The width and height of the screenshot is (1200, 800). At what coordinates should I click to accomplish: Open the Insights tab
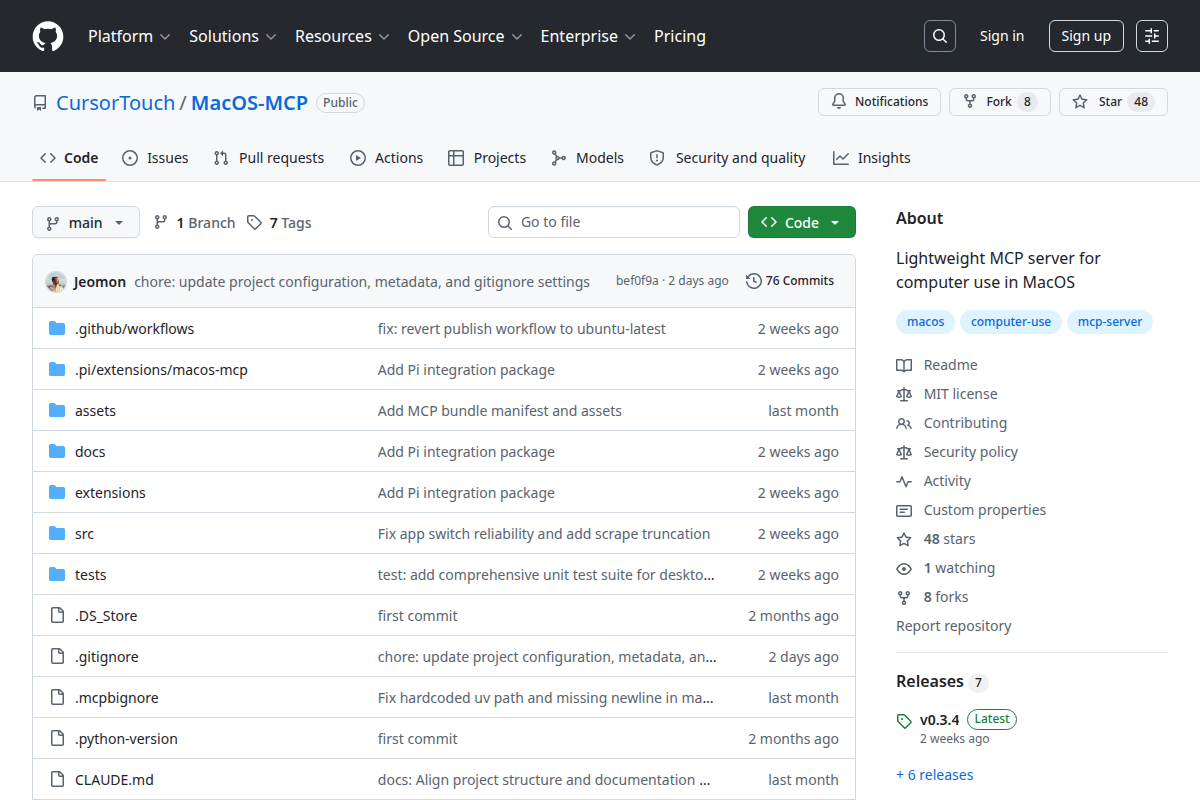[x=872, y=158]
